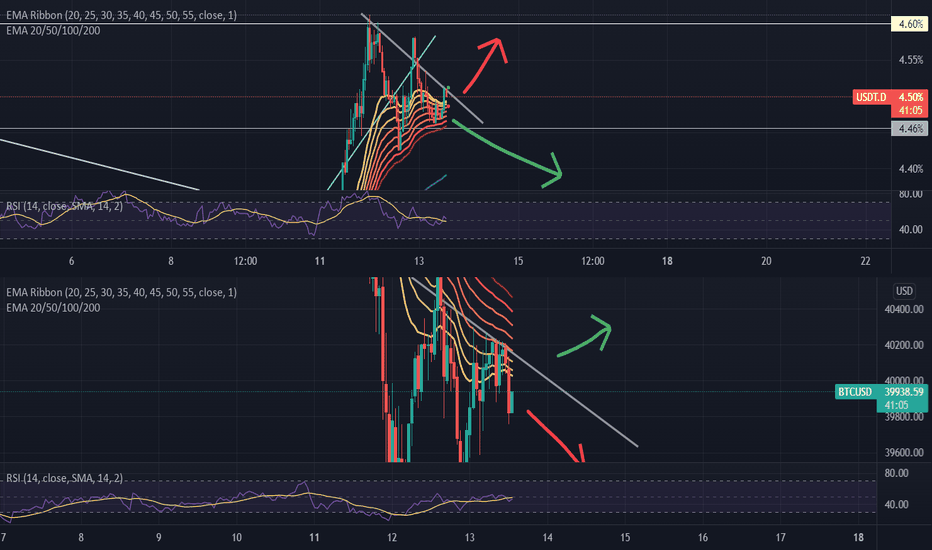
Task: Click BTCUSD bar countdown timer 41:05
Action: tap(896, 406)
